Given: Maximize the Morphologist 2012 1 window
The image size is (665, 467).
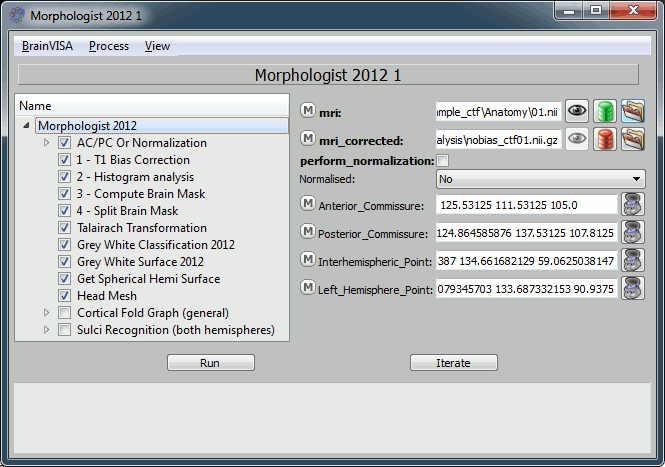Looking at the screenshot, I should tap(596, 10).
